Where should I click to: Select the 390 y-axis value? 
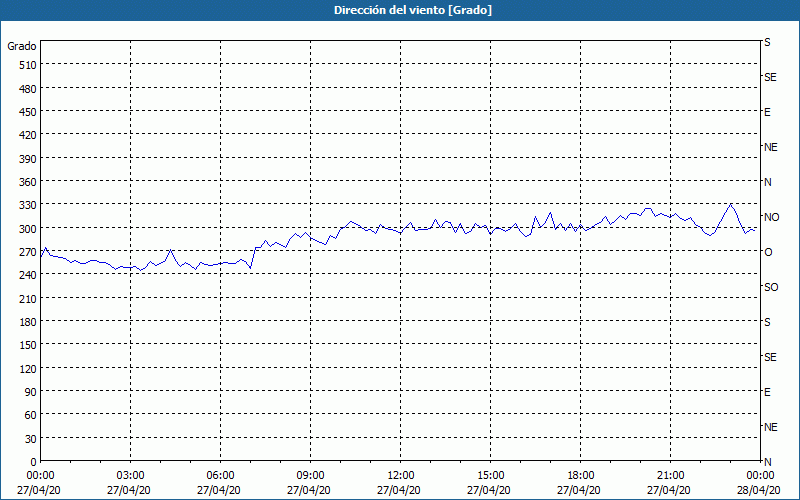28,159
